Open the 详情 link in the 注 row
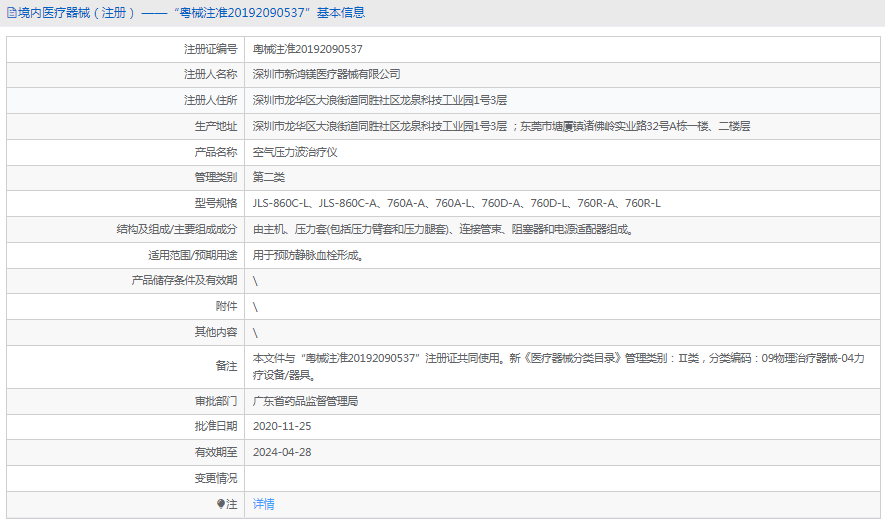The width and height of the screenshot is (885, 525). [264, 504]
